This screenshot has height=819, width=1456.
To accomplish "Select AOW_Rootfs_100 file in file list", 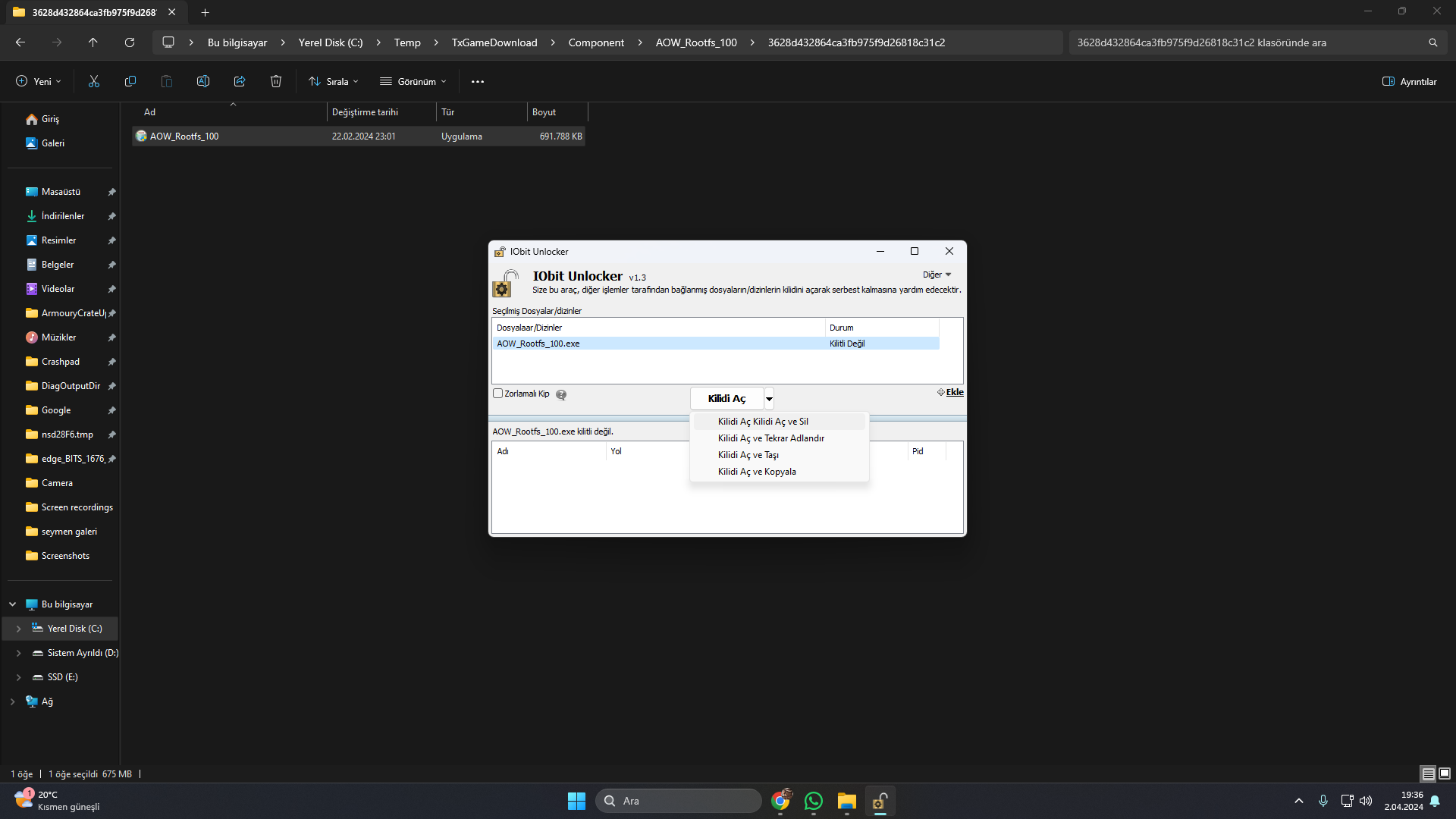I will tap(184, 136).
